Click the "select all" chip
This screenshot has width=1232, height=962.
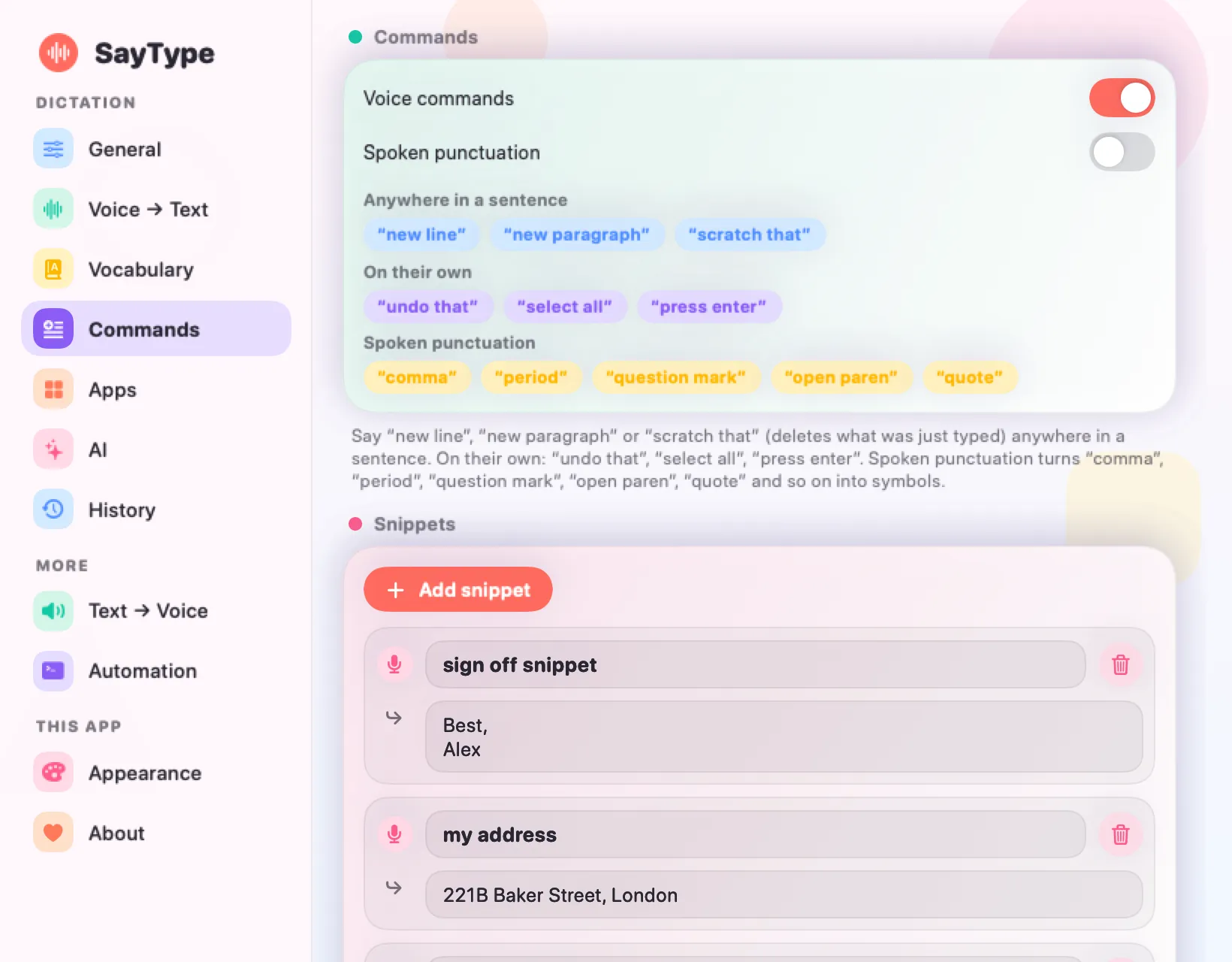point(565,307)
